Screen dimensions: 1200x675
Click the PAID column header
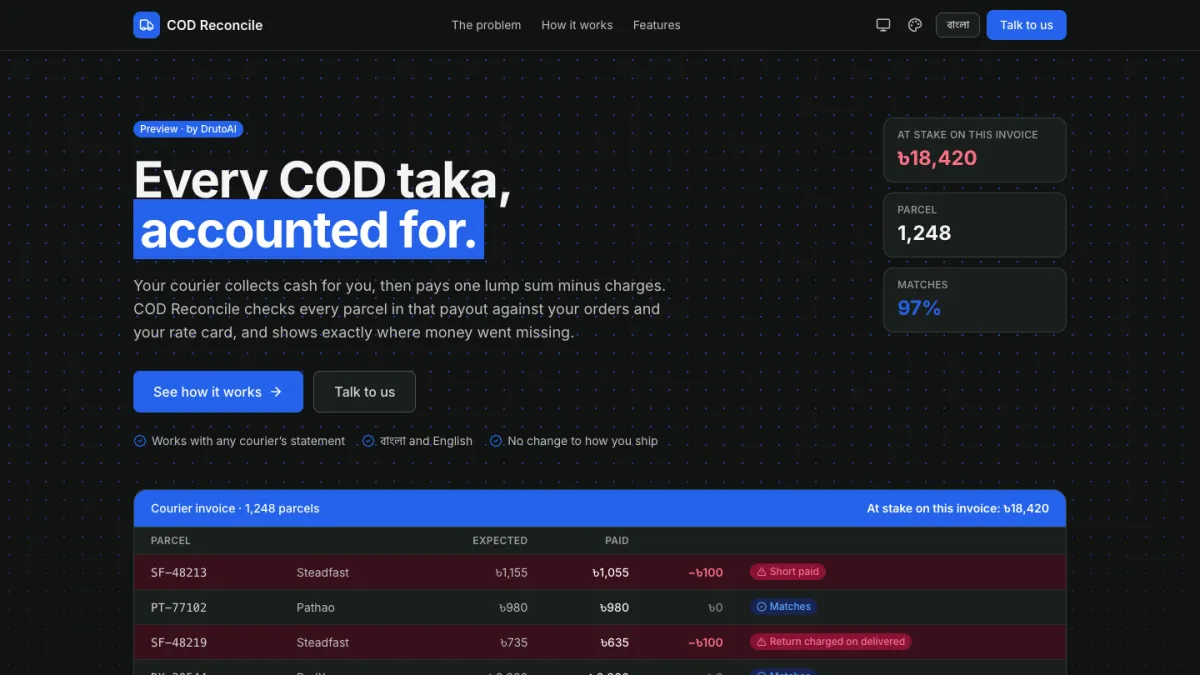pos(617,541)
